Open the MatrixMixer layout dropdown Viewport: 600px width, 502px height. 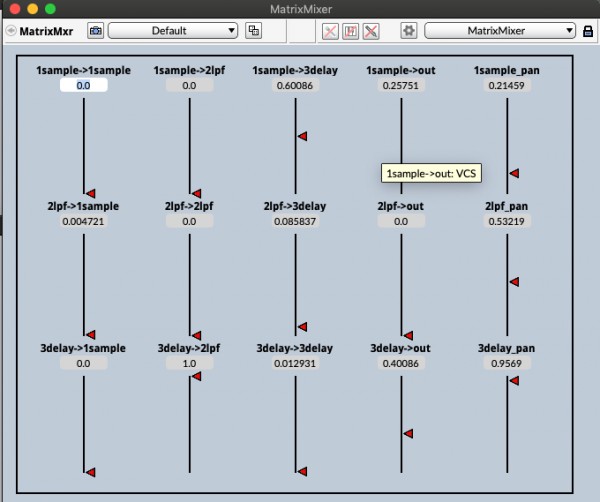[x=500, y=31]
